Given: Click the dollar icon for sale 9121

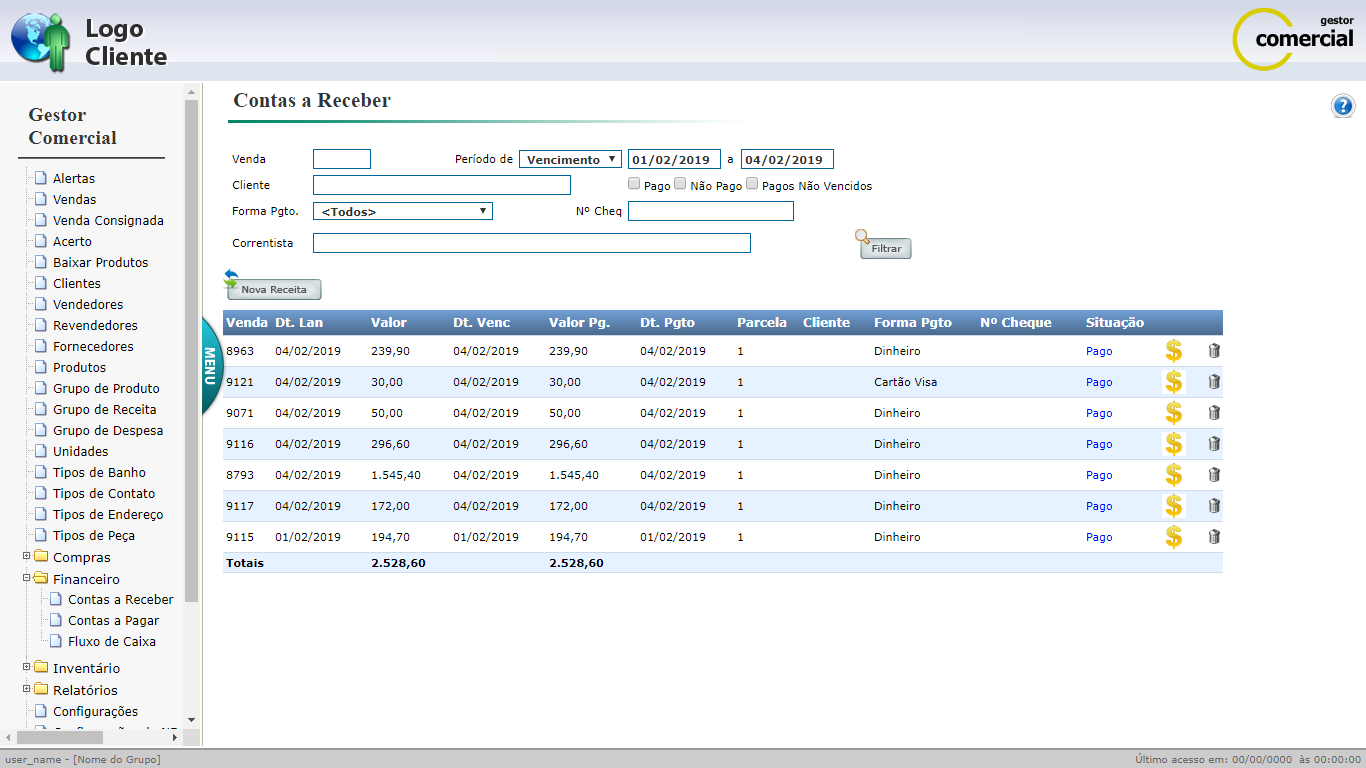Looking at the screenshot, I should 1174,382.
